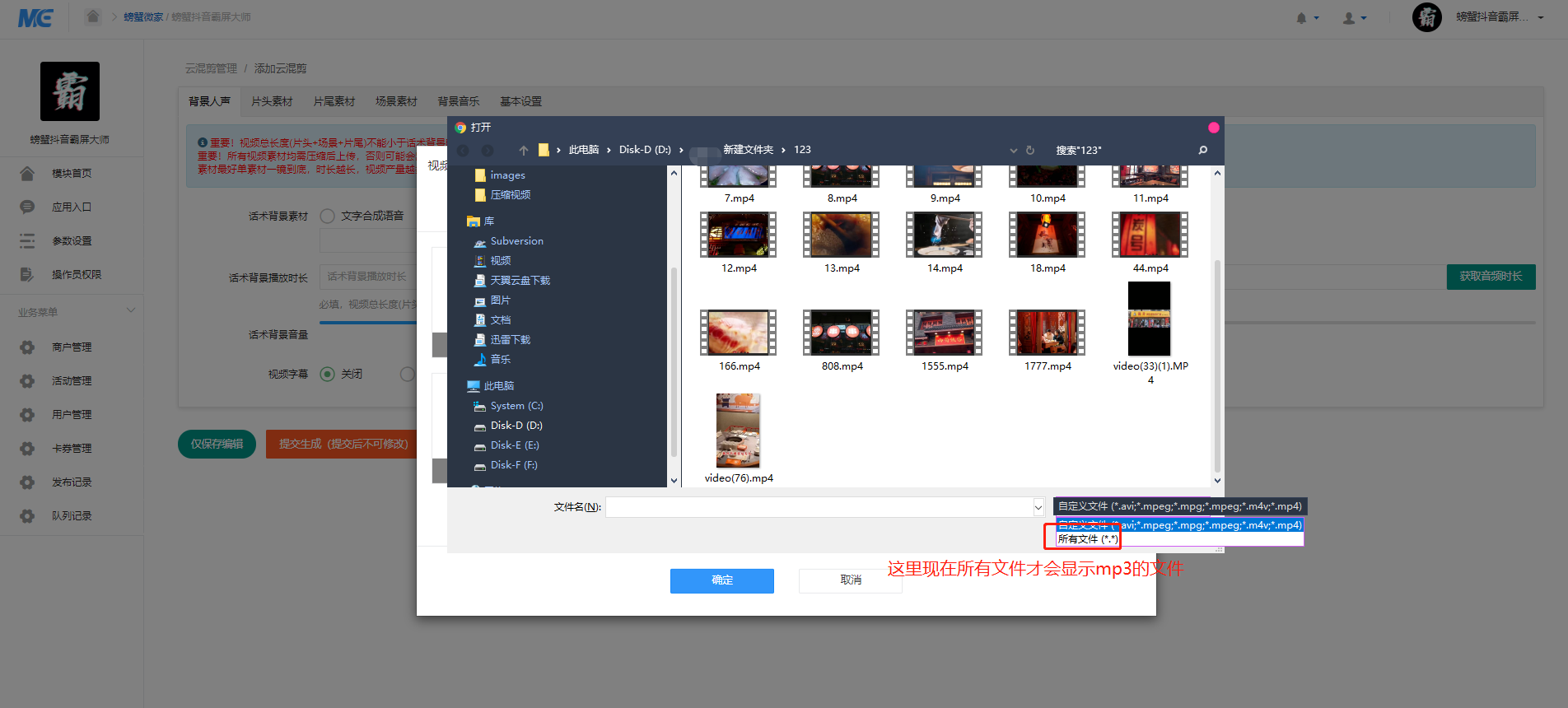Select the 166.mp4 video thumbnail
The image size is (1568, 708).
pyautogui.click(x=738, y=332)
